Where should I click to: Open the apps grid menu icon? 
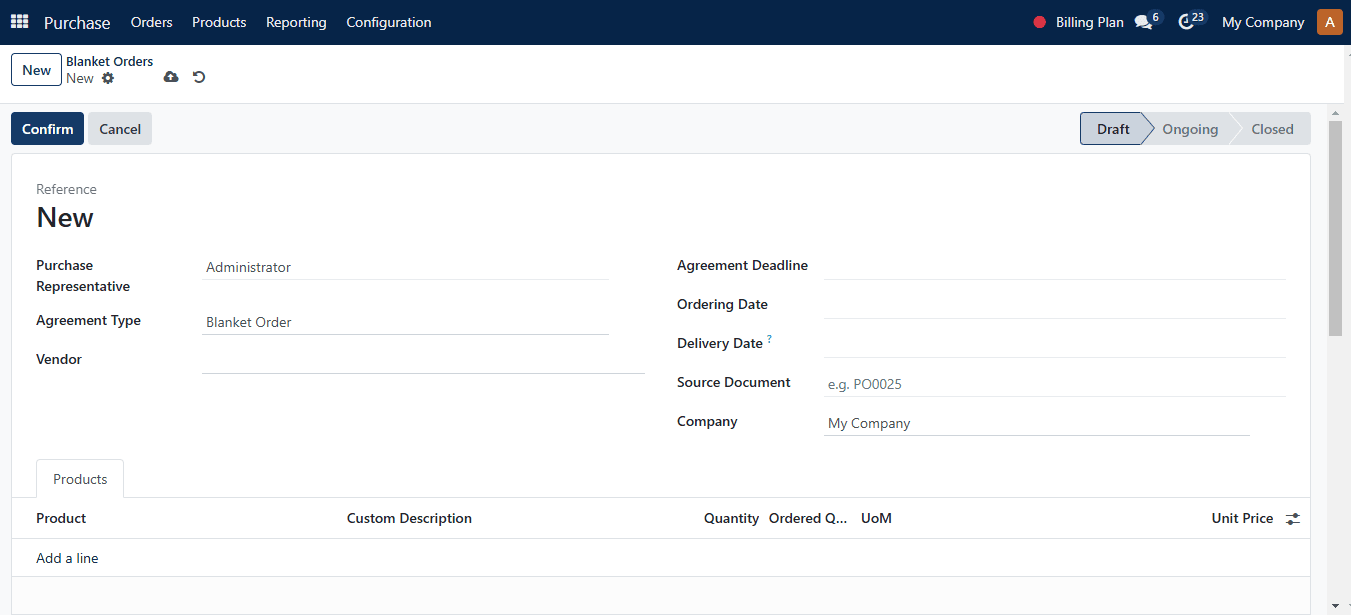[x=20, y=22]
